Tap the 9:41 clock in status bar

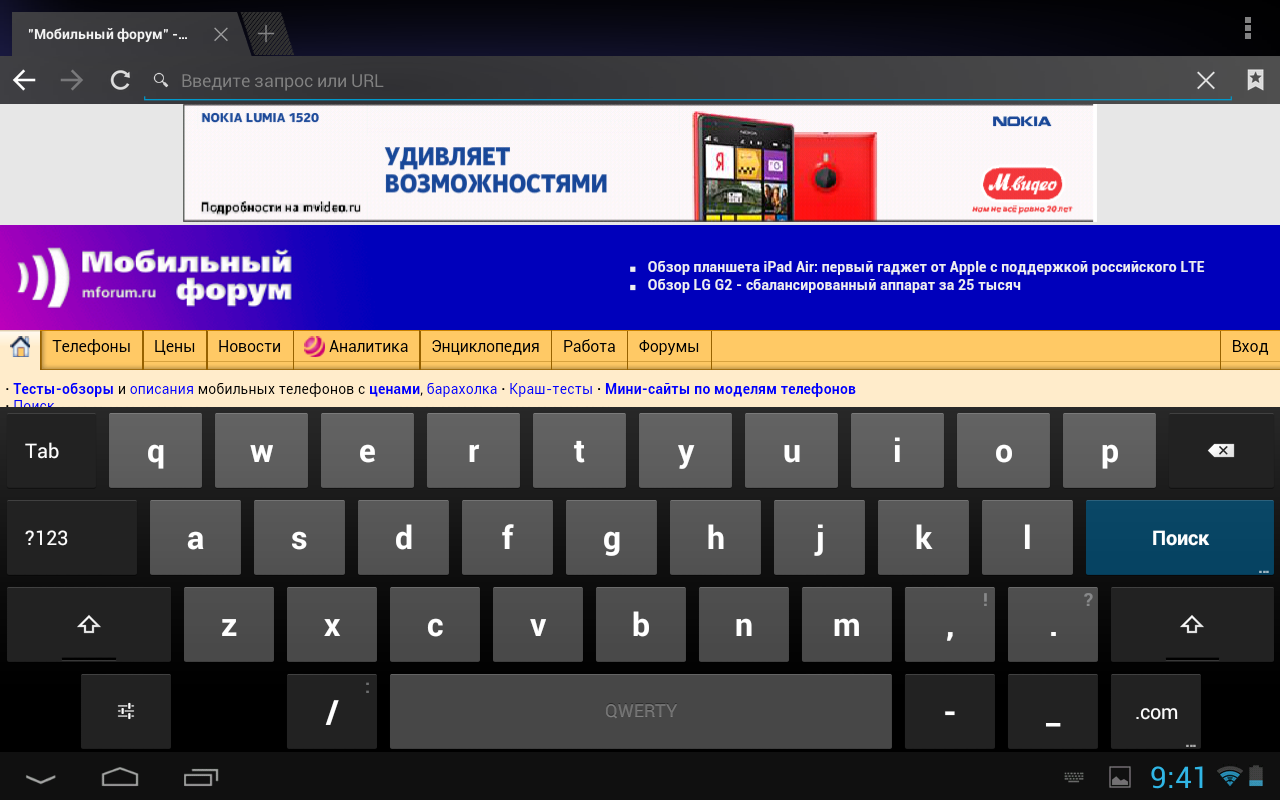pos(1178,777)
